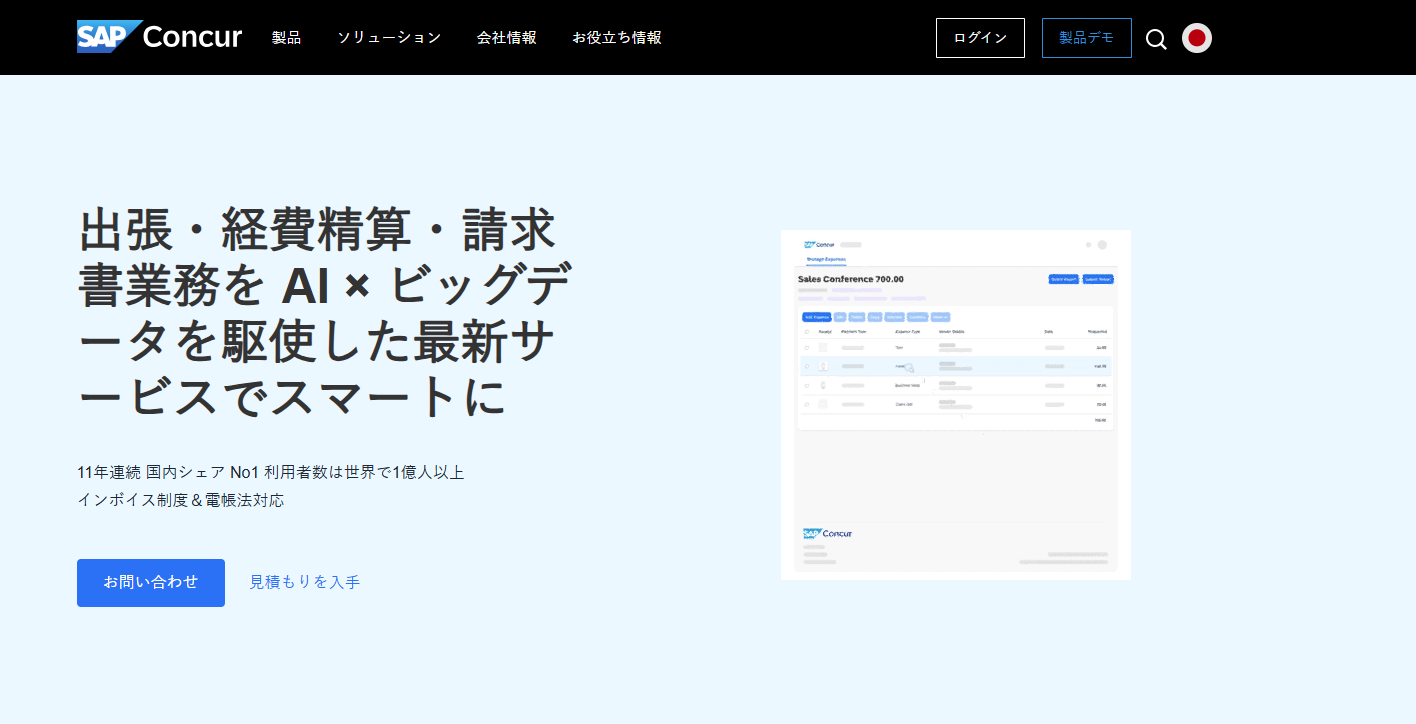The height and width of the screenshot is (724, 1416).
Task: Tick the select-all checkbox in preview table header
Action: (x=807, y=331)
